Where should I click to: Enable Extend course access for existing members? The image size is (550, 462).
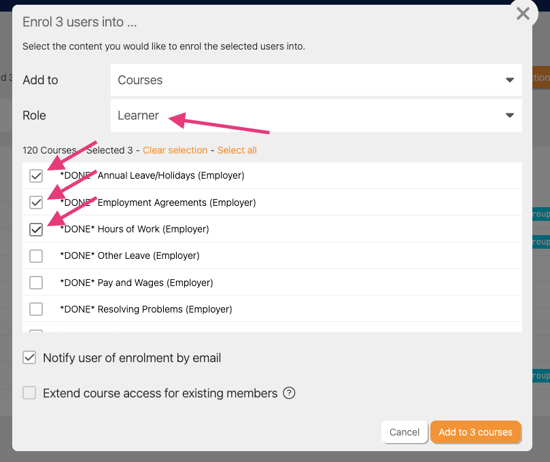29,393
